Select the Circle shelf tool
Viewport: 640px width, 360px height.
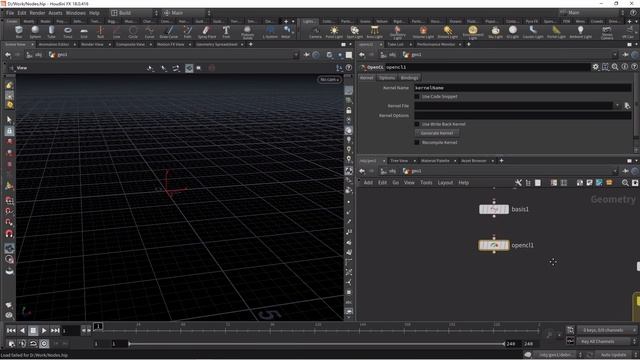133,31
